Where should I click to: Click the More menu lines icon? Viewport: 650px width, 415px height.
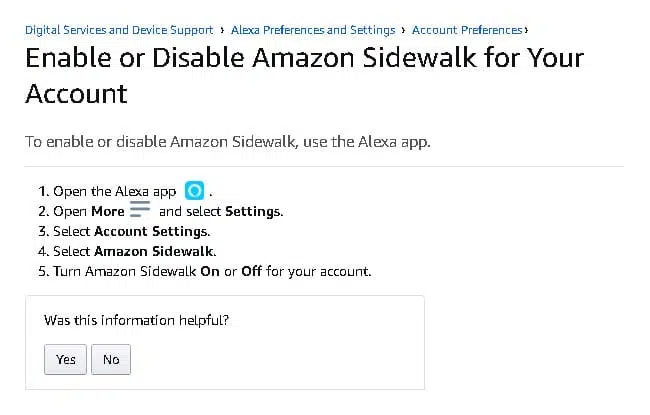[140, 209]
